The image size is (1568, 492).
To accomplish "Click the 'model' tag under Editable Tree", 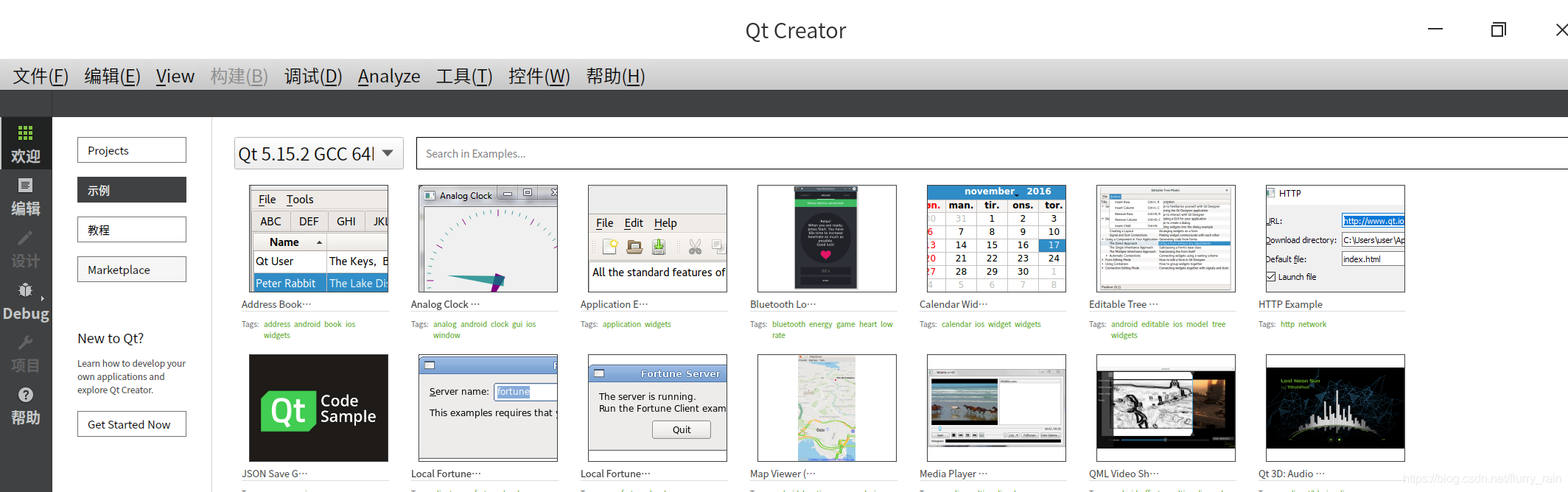I will point(1197,324).
